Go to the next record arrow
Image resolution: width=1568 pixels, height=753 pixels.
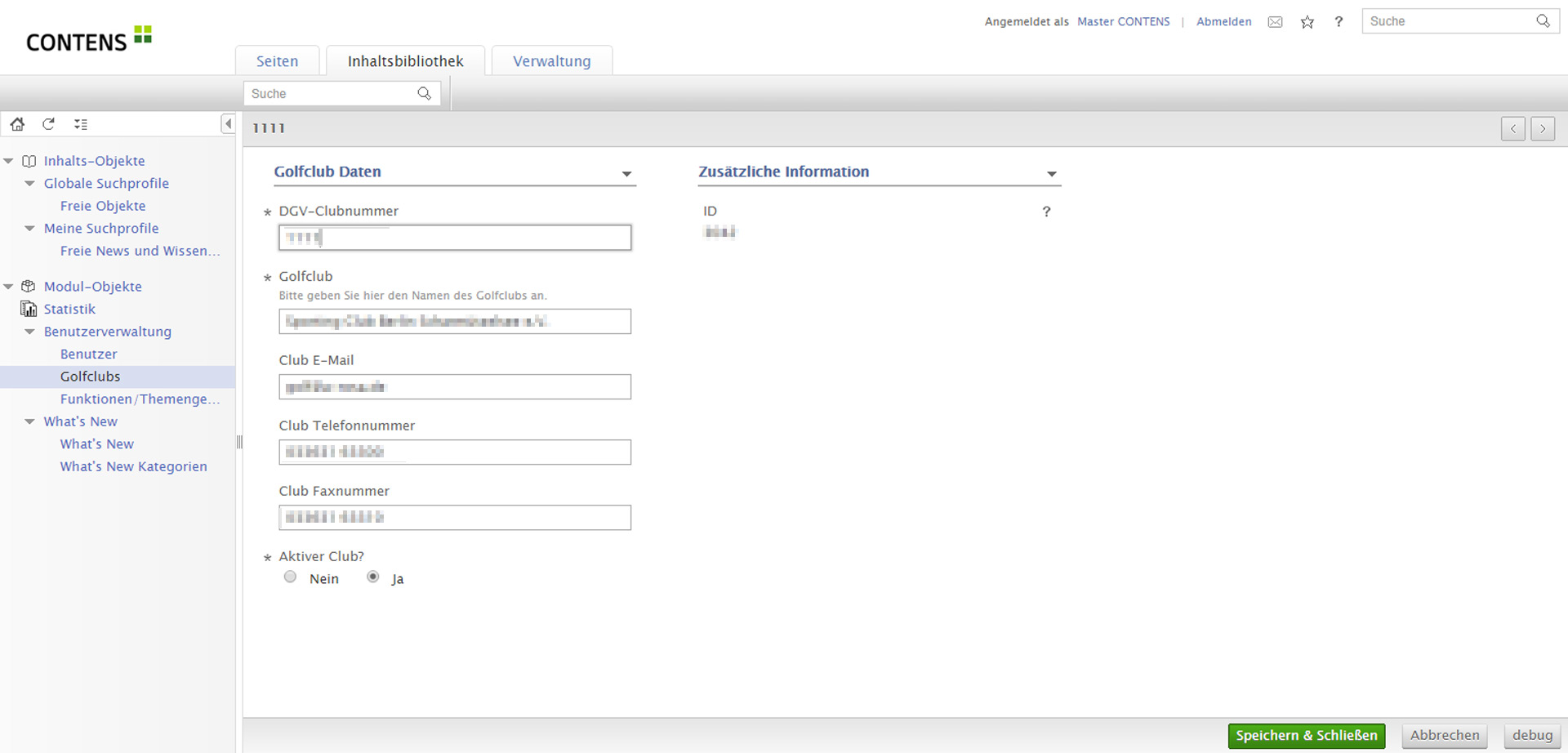1543,129
